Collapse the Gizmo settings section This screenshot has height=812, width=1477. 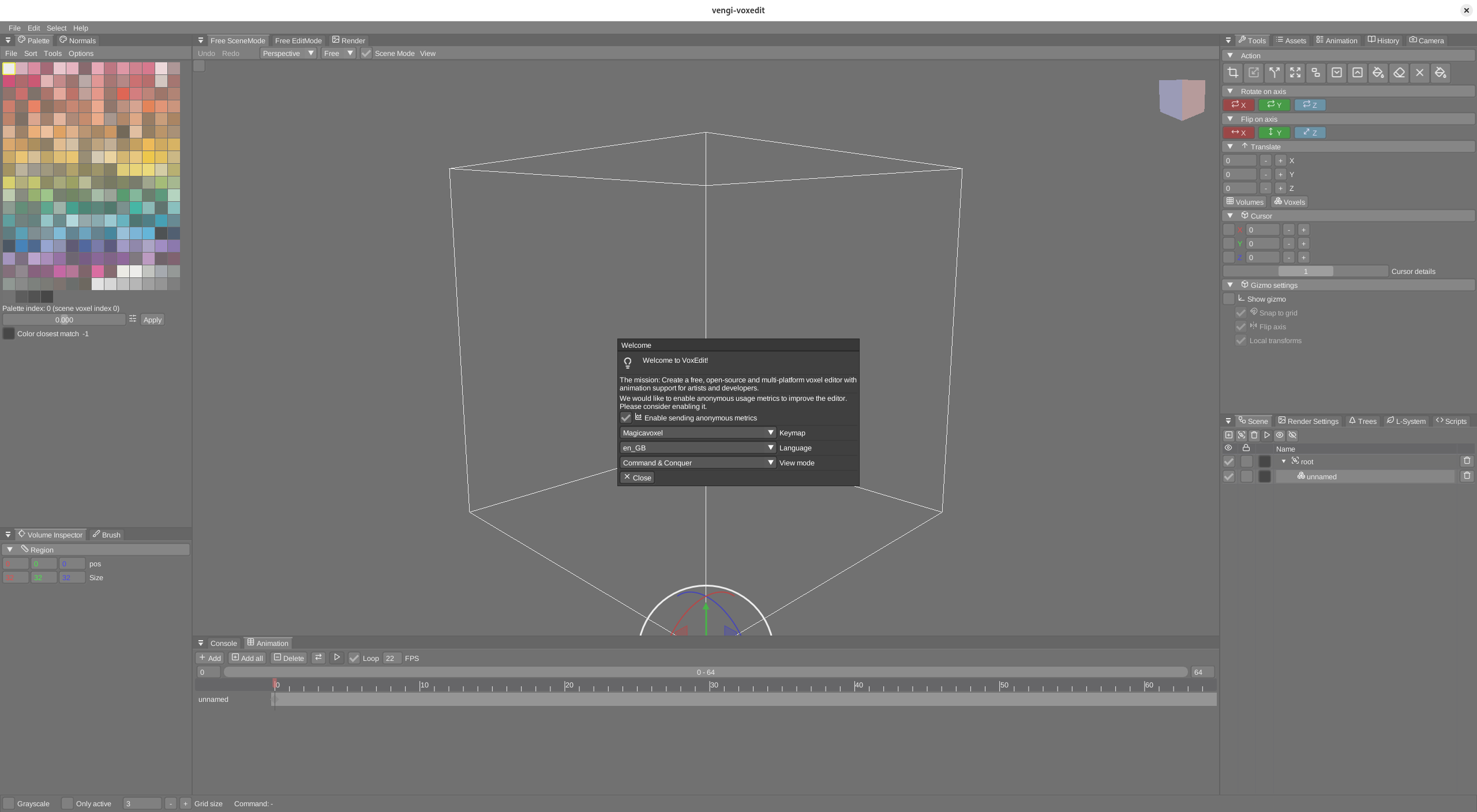(1230, 285)
